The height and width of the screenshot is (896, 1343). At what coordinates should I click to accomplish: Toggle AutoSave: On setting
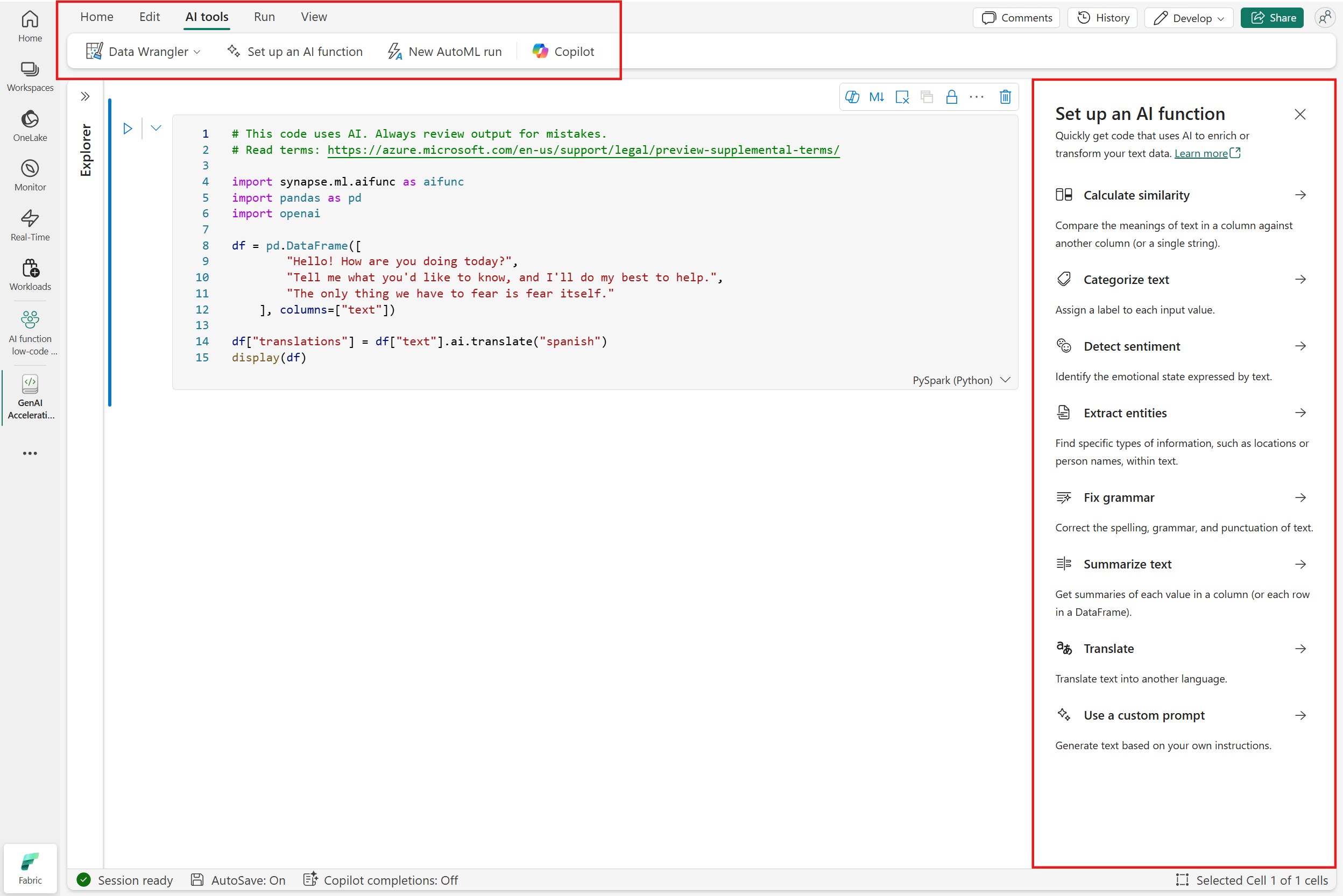(238, 880)
